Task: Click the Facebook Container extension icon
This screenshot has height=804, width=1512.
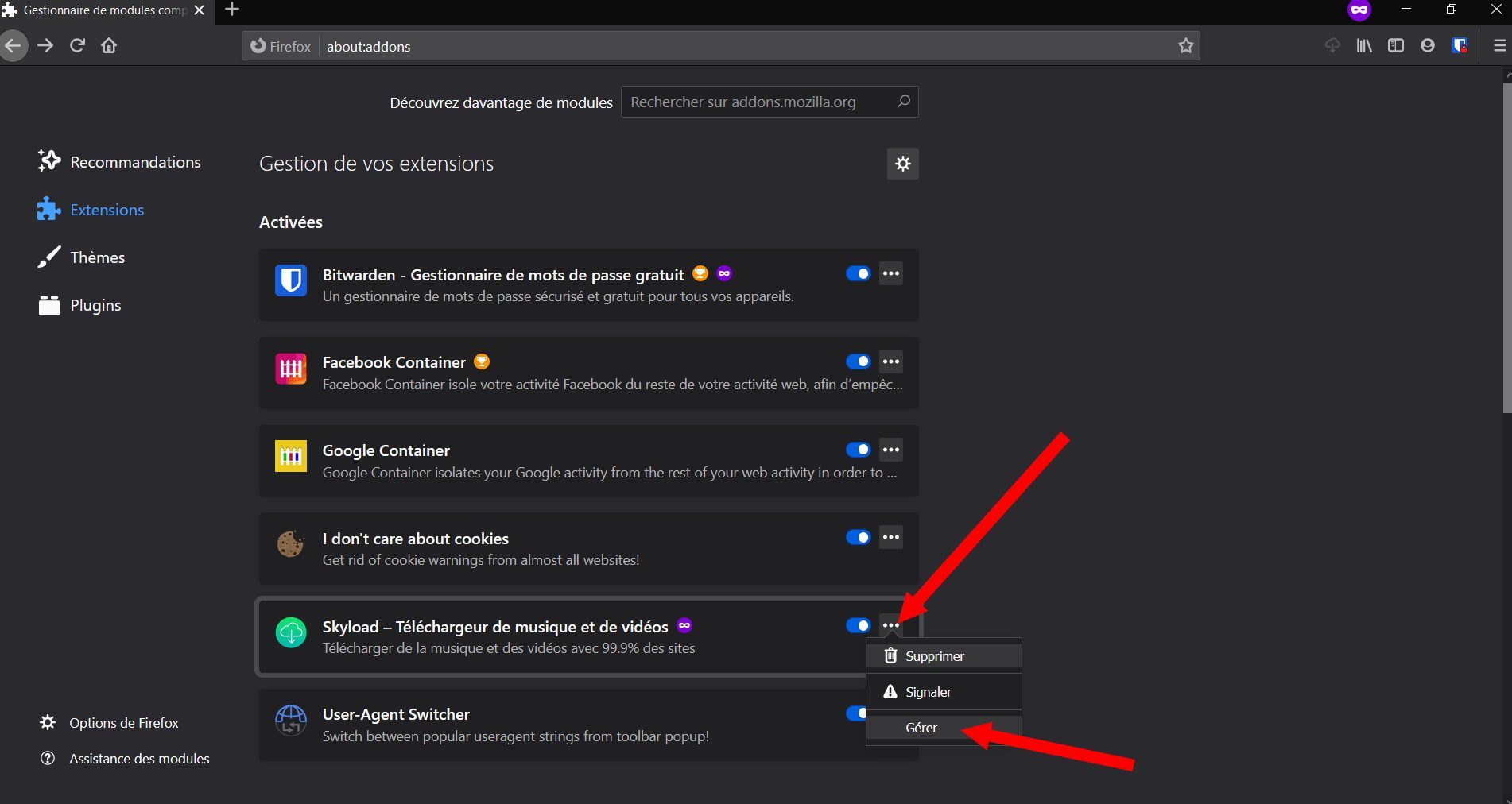Action: [x=291, y=369]
